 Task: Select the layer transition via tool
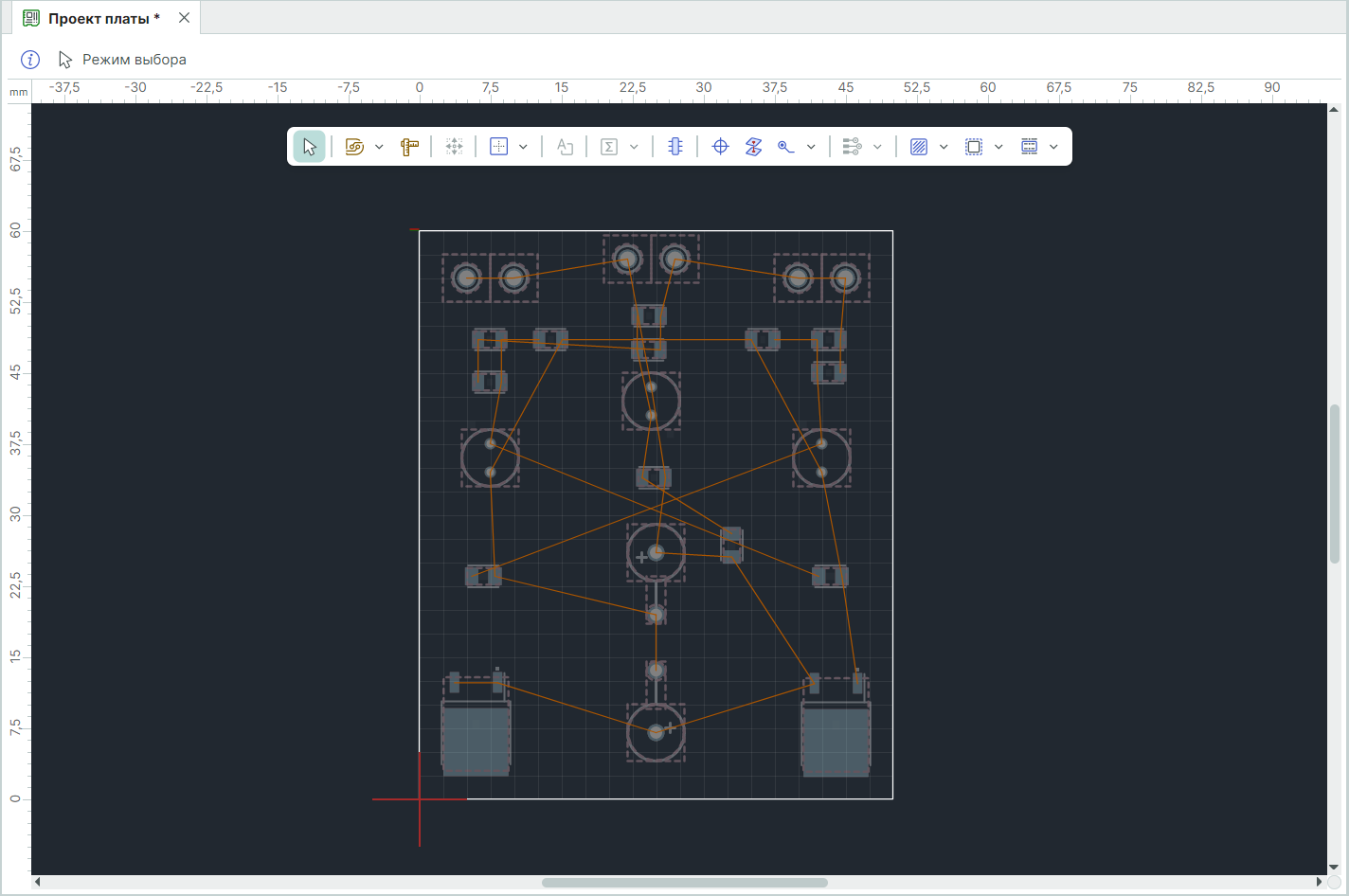753,147
